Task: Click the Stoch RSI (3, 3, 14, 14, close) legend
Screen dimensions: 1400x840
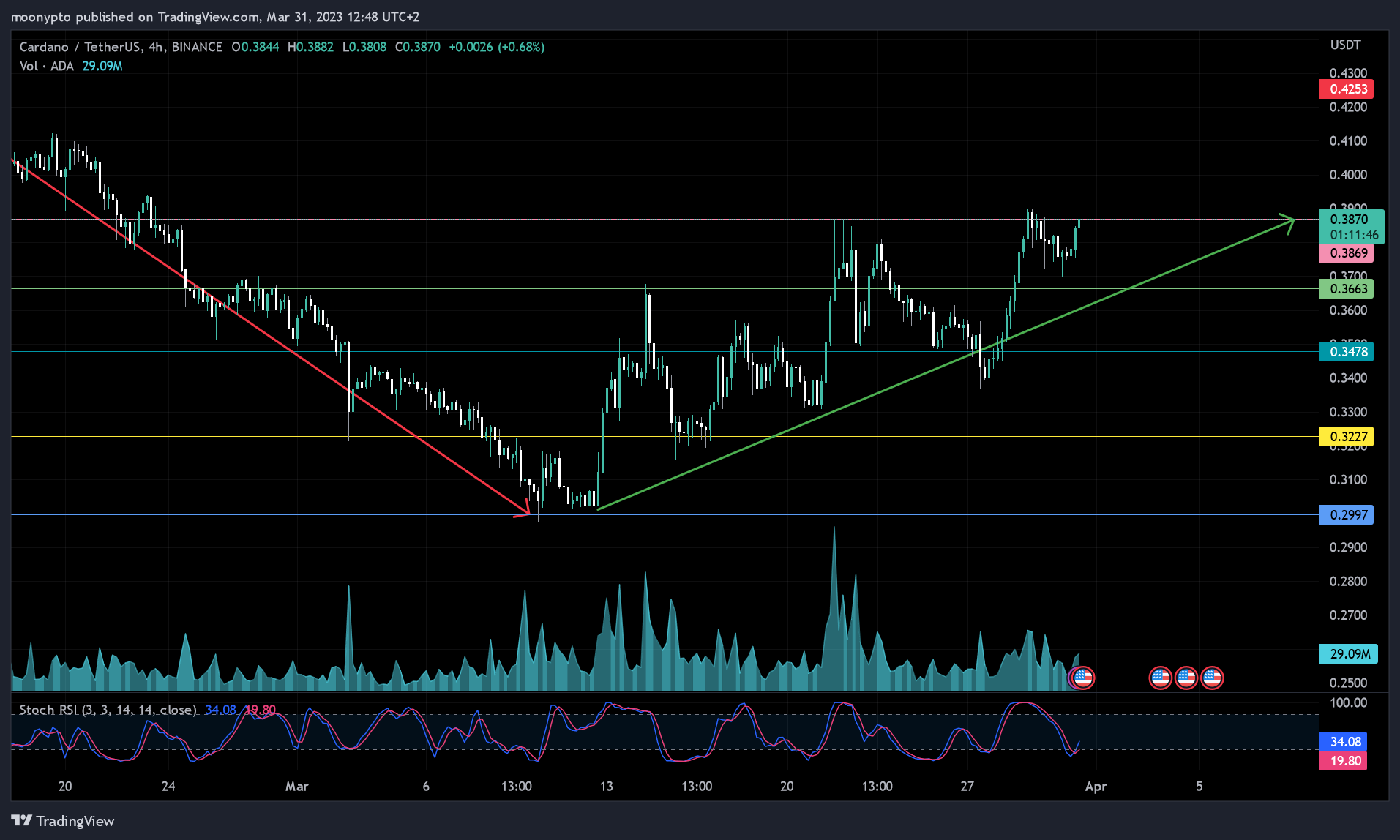Action: pos(108,710)
